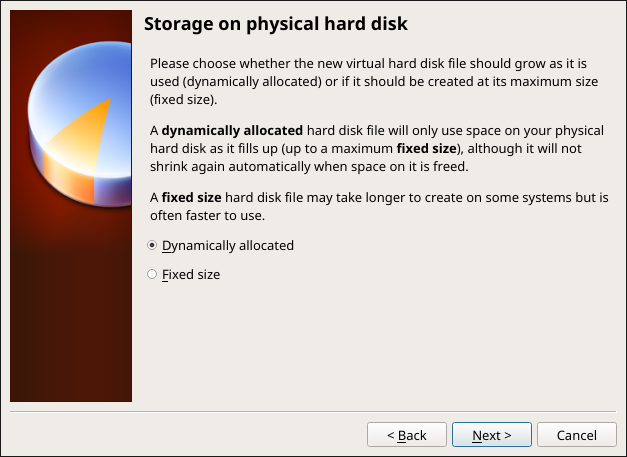Click the "Storage on physical hard disk" heading
Viewport: 627px width, 457px height.
tap(275, 23)
